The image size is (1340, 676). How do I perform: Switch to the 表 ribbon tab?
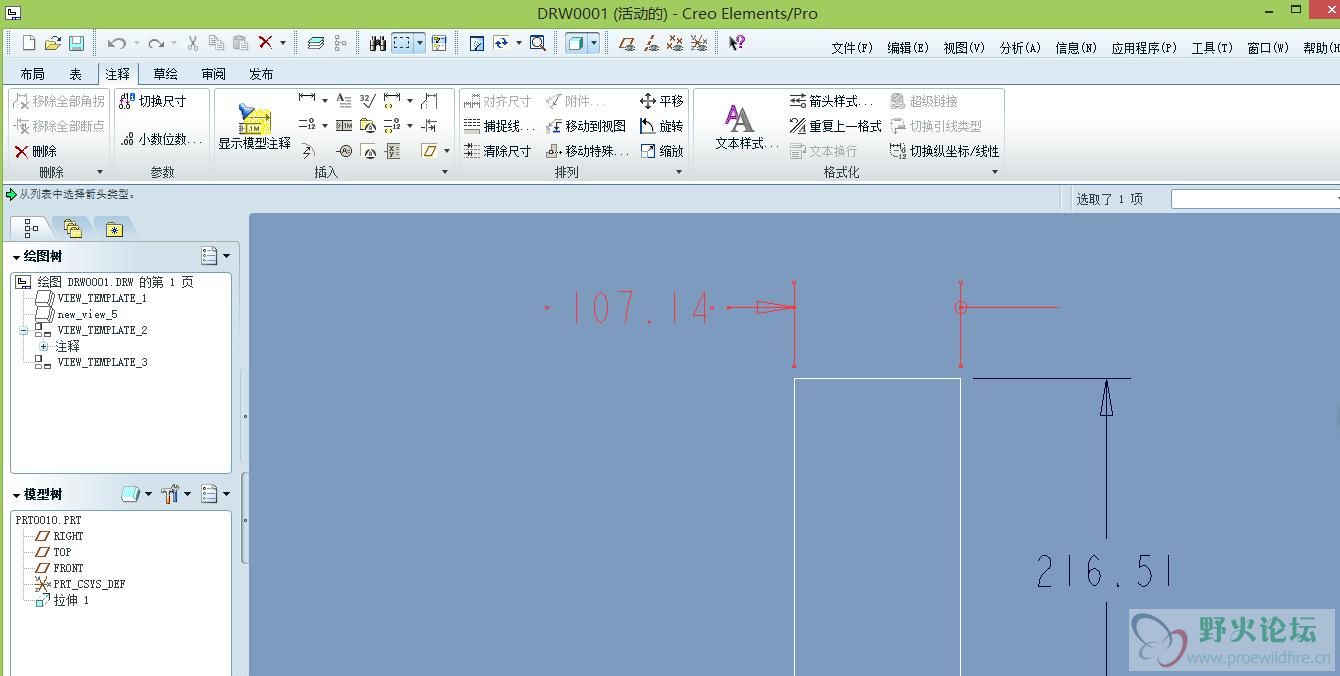coord(76,74)
